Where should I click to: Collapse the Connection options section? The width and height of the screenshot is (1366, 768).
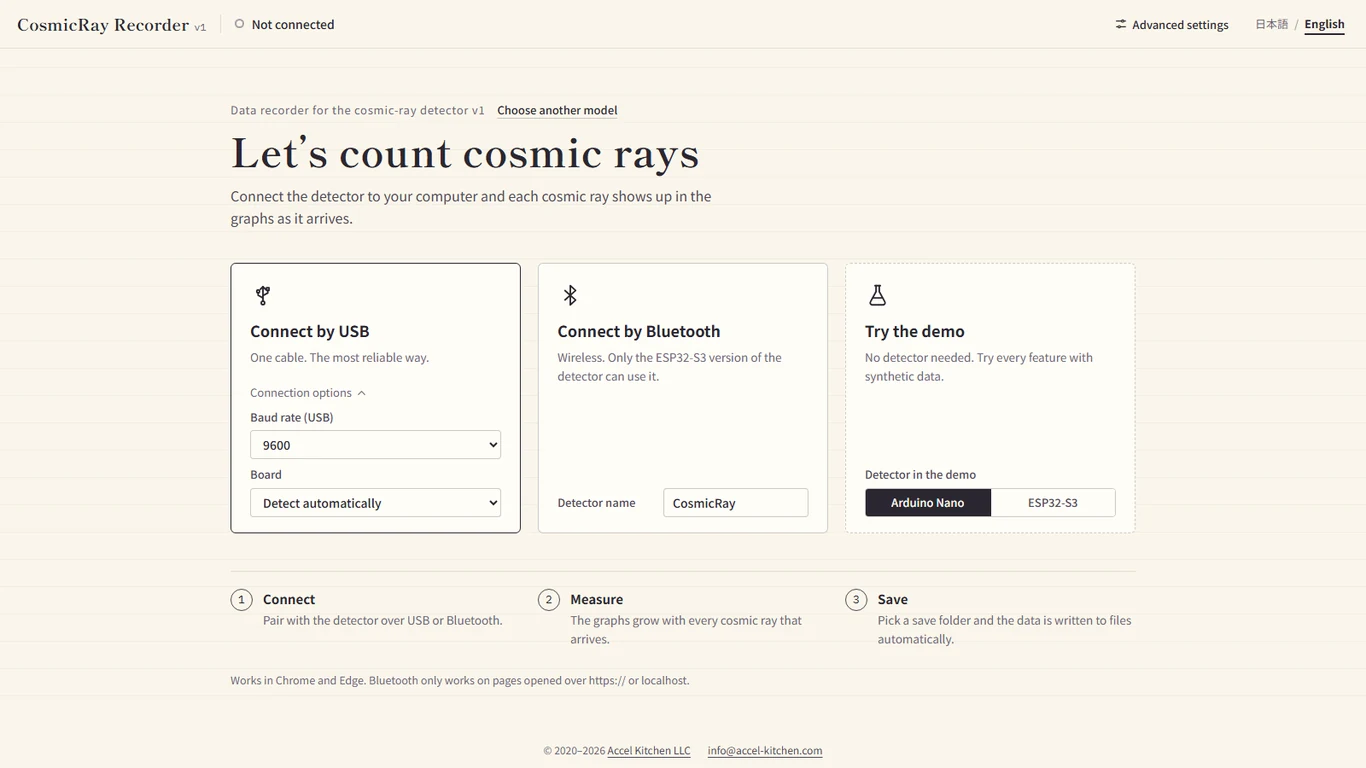[x=308, y=393]
